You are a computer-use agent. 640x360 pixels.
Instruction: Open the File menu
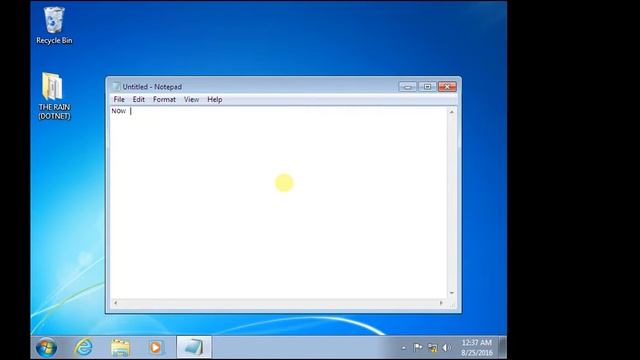point(119,100)
